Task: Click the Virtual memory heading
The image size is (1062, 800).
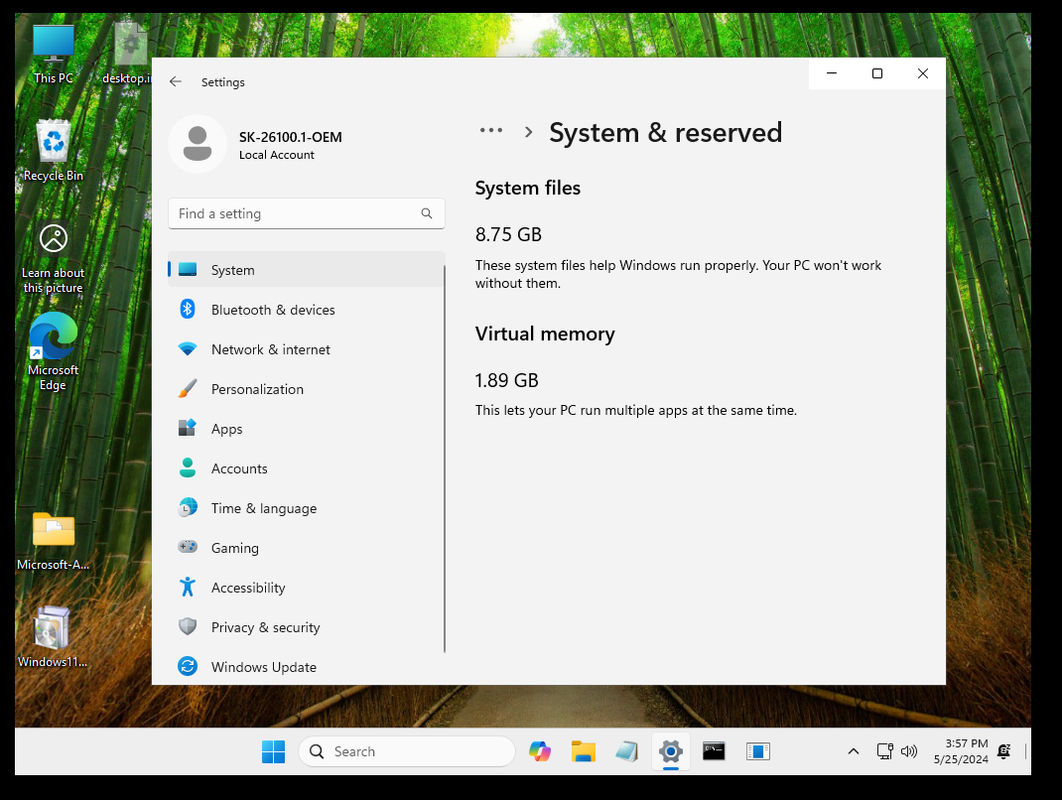Action: (x=545, y=334)
